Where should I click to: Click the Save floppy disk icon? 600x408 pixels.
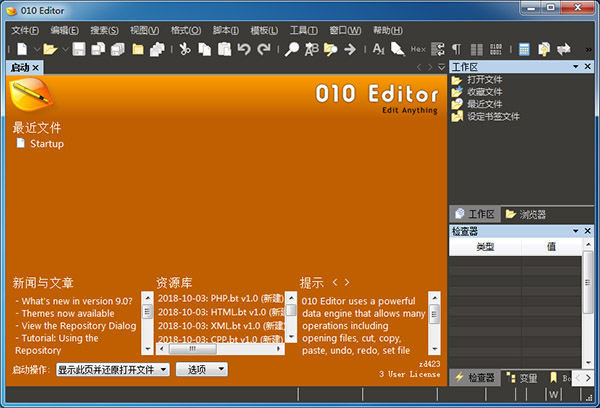(x=79, y=49)
